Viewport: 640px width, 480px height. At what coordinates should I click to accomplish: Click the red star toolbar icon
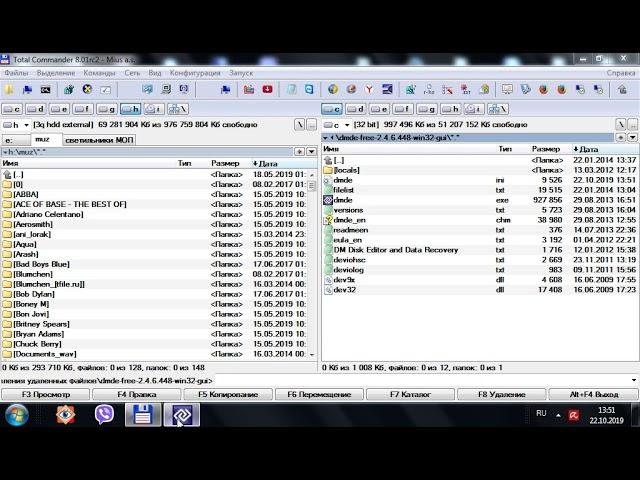[466, 89]
